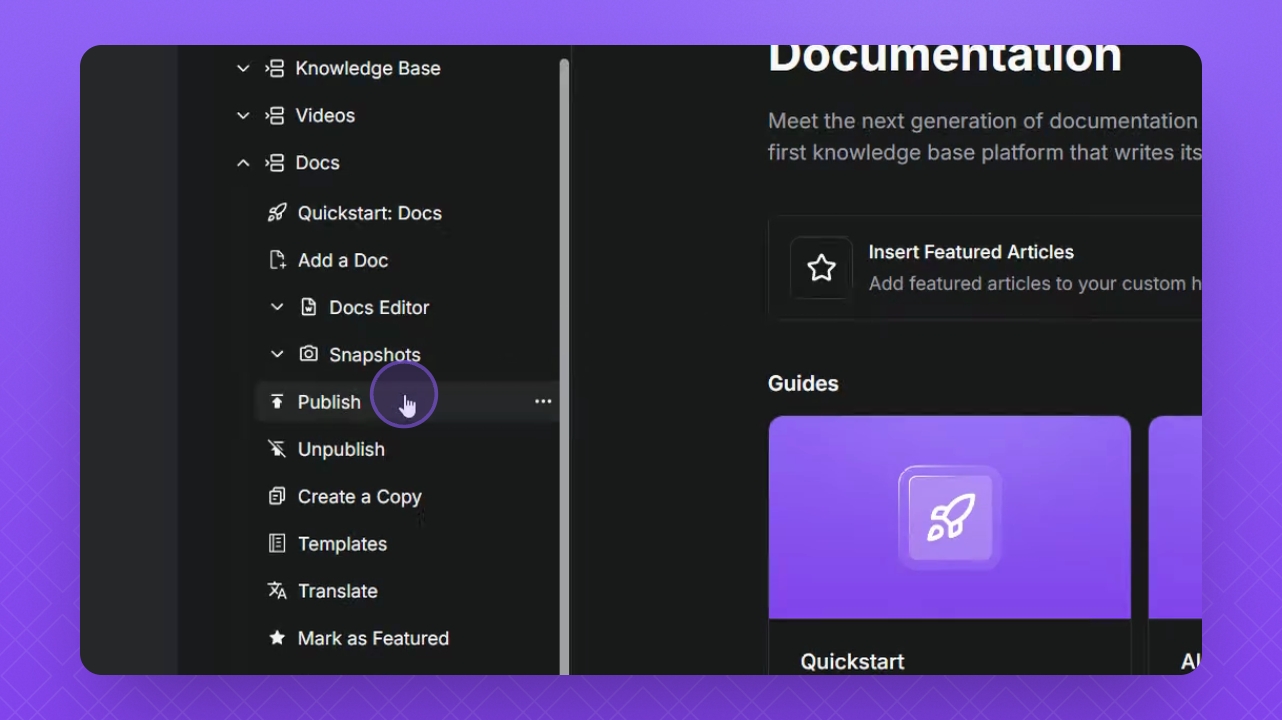Click the Insert Featured Articles title
Image resolution: width=1282 pixels, height=720 pixels.
pyautogui.click(x=971, y=252)
